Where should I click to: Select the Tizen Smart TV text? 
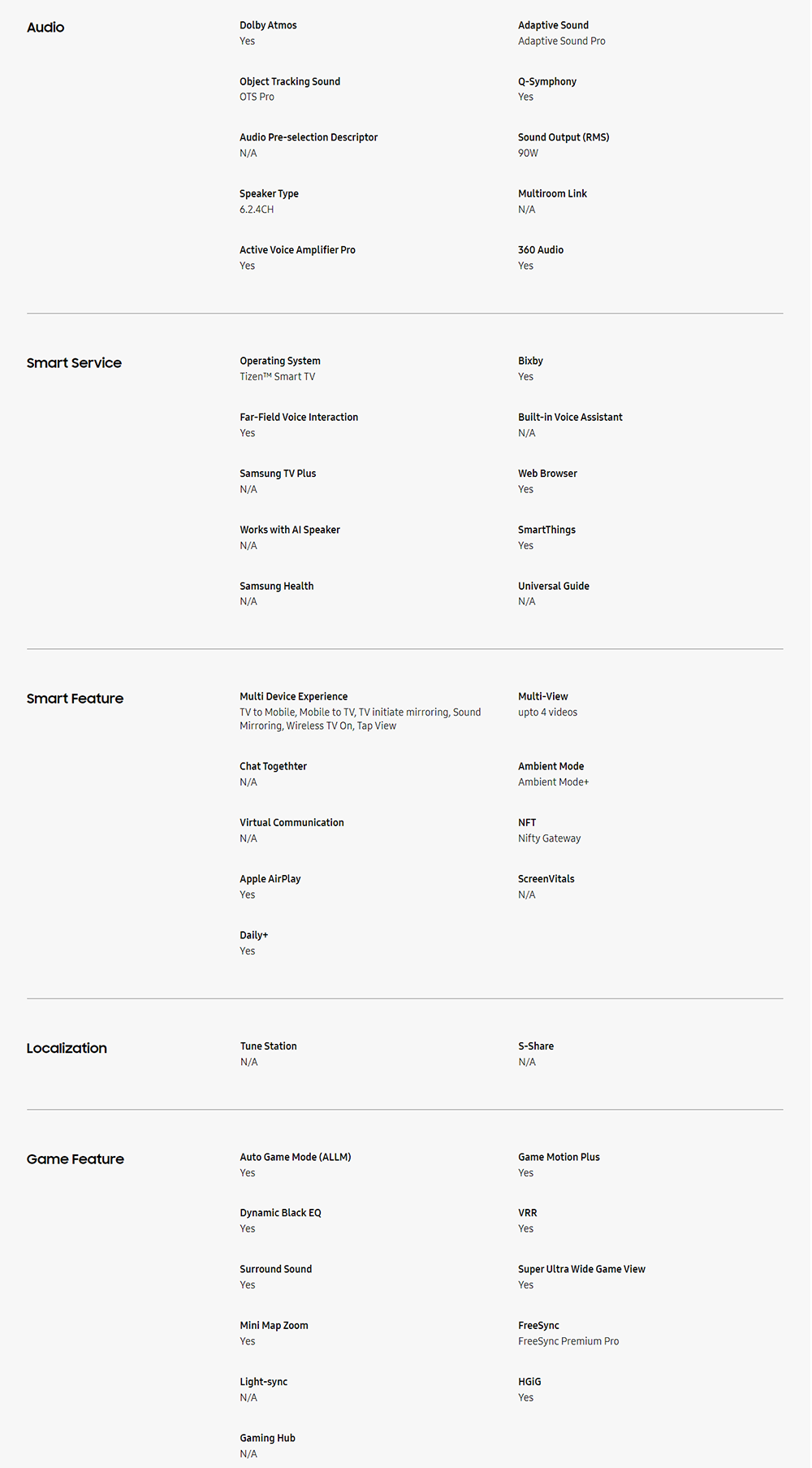pos(278,377)
